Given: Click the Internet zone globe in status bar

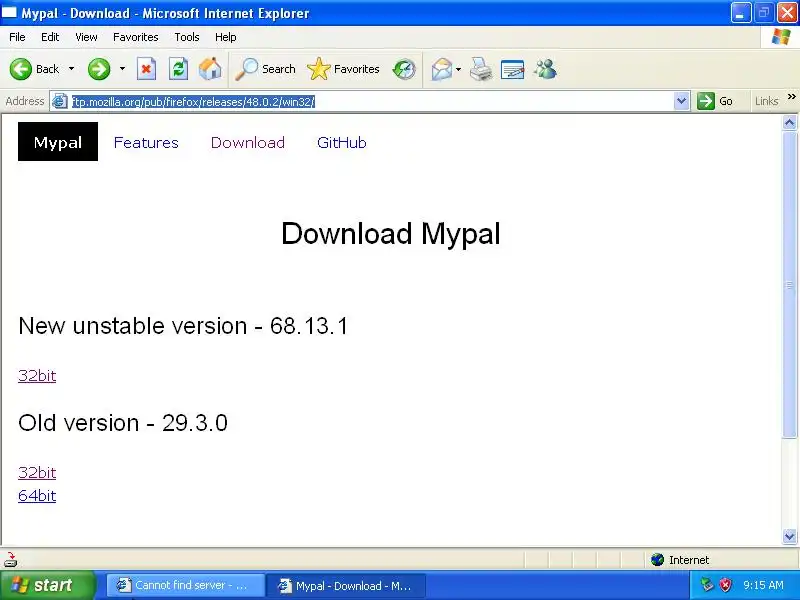Looking at the screenshot, I should pyautogui.click(x=657, y=560).
